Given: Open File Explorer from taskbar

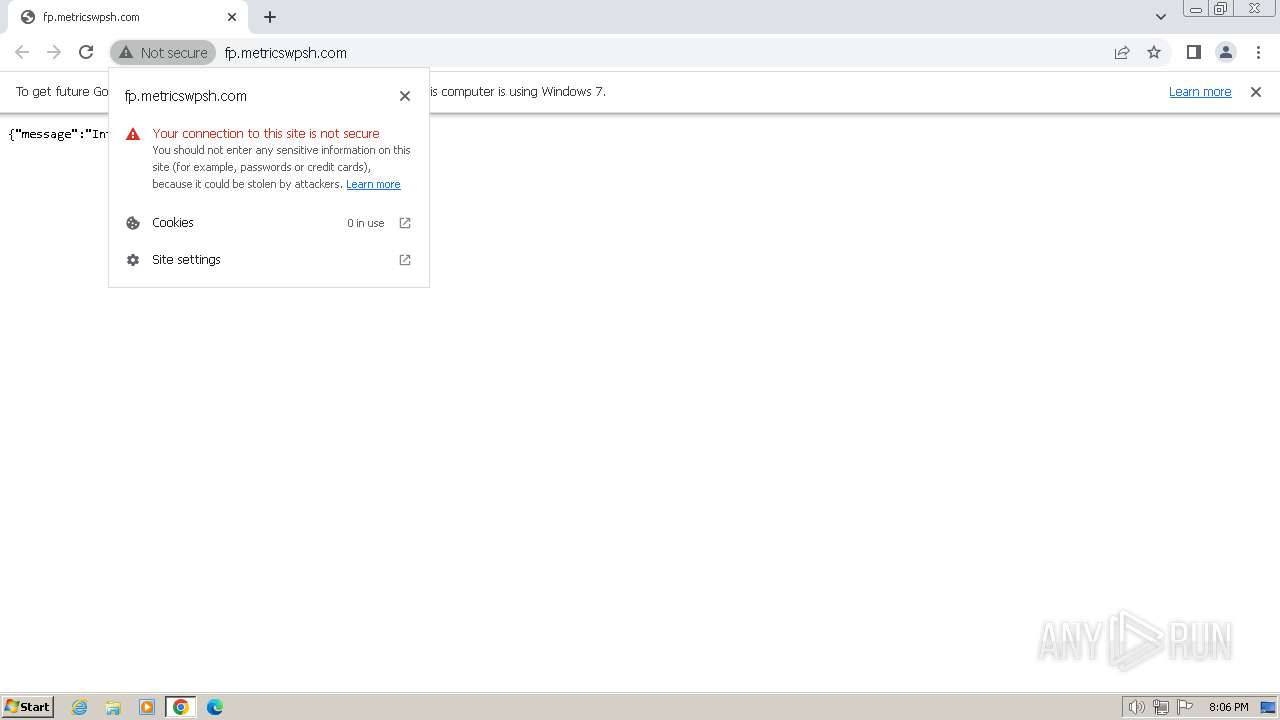Looking at the screenshot, I should click(113, 707).
